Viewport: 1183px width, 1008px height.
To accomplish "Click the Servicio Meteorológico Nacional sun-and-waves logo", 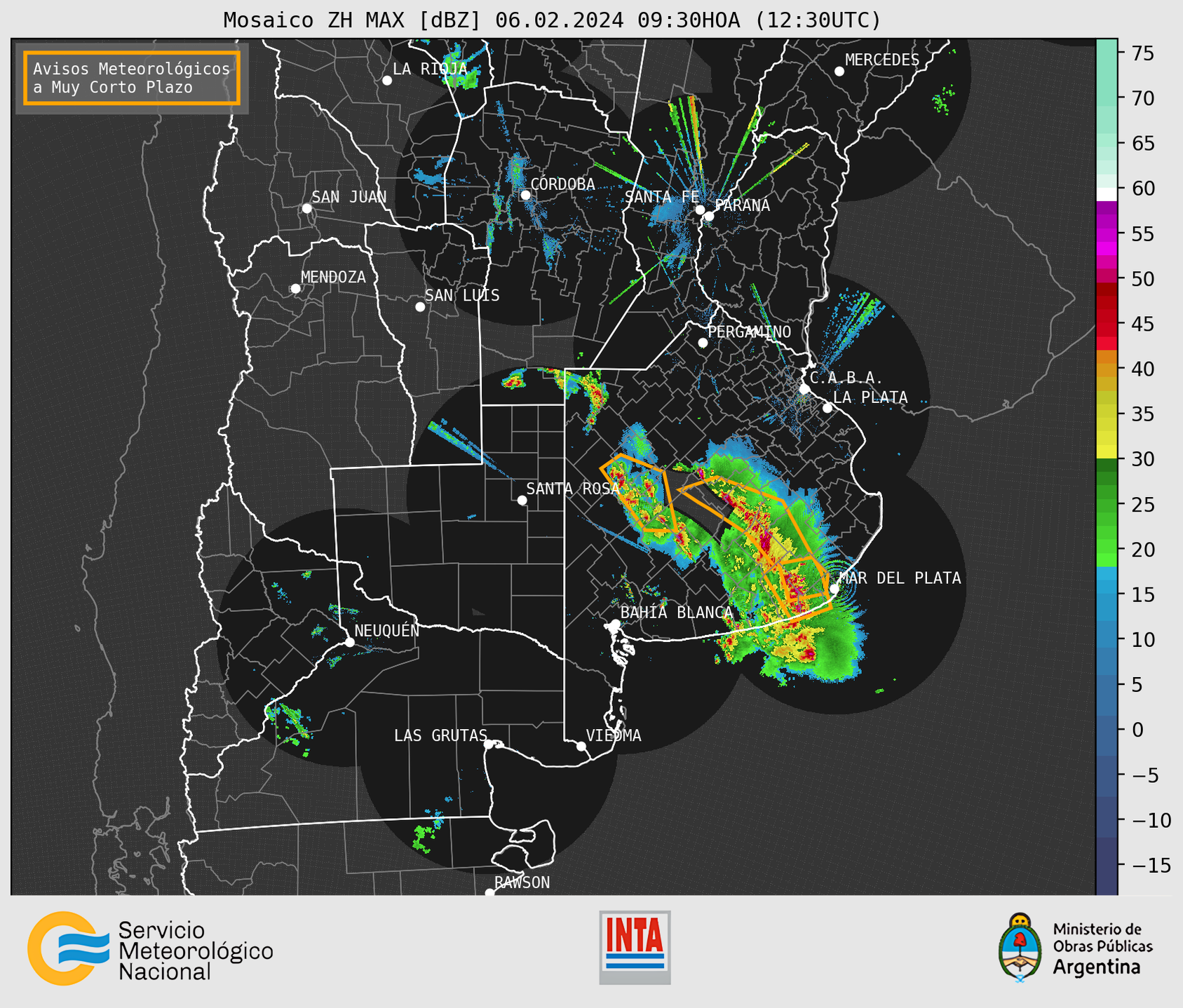I will (x=68, y=948).
